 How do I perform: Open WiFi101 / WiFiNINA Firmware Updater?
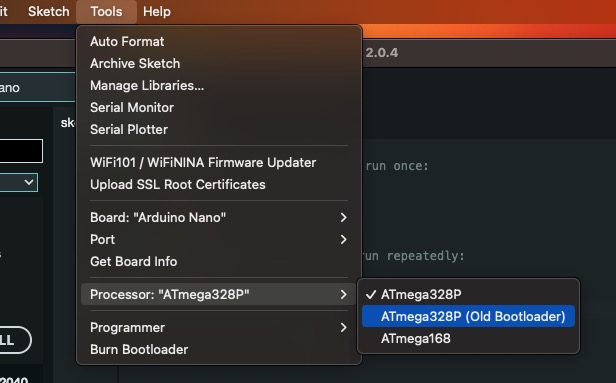click(219, 163)
